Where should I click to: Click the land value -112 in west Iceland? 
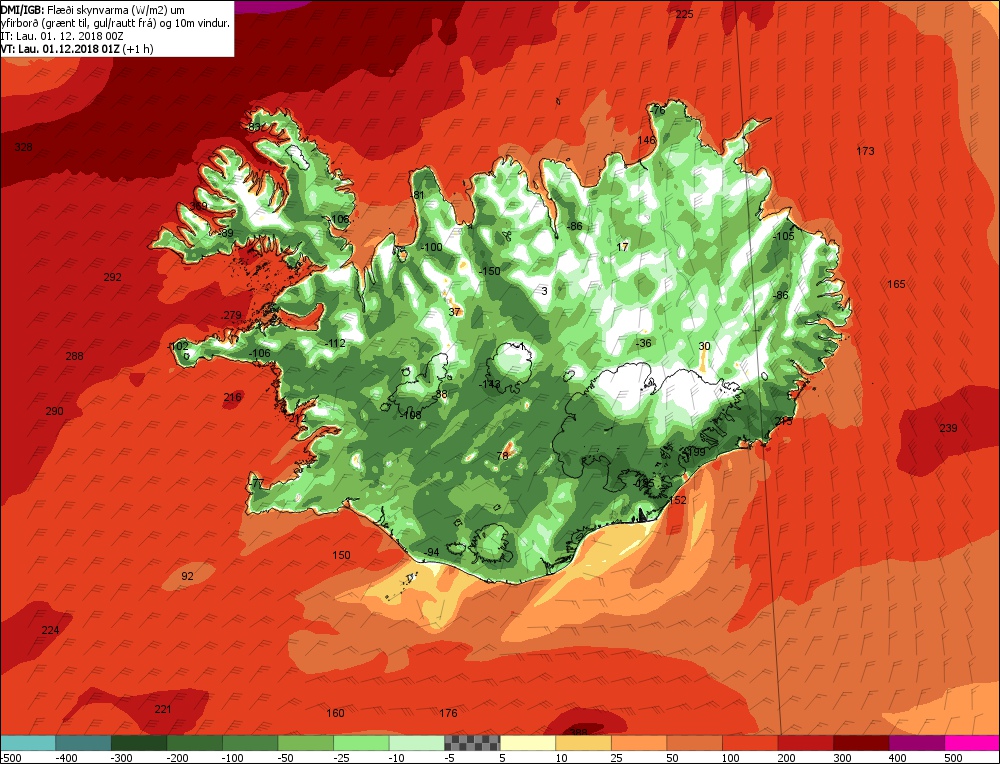[x=335, y=343]
